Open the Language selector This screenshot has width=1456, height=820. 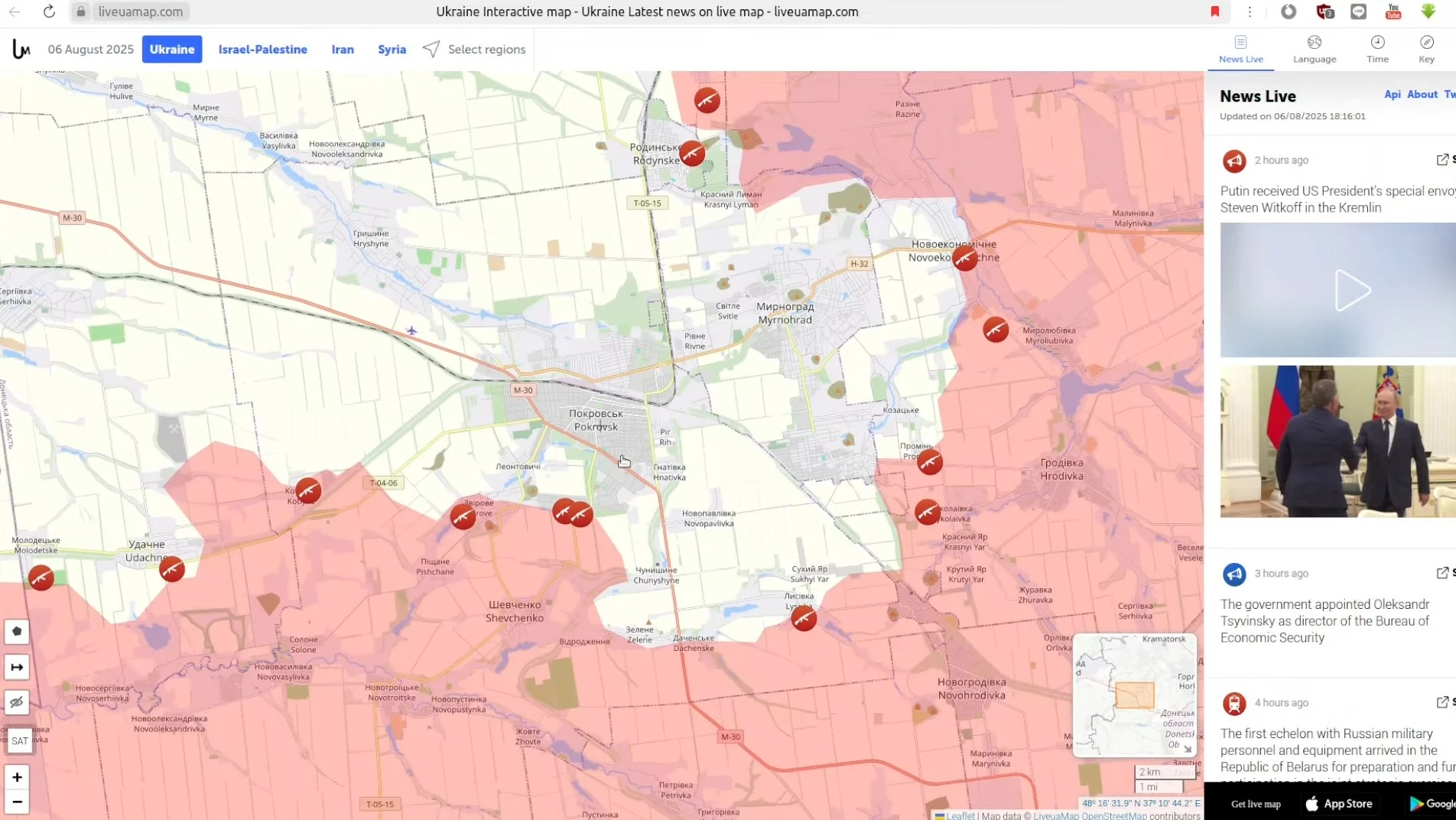[x=1315, y=48]
